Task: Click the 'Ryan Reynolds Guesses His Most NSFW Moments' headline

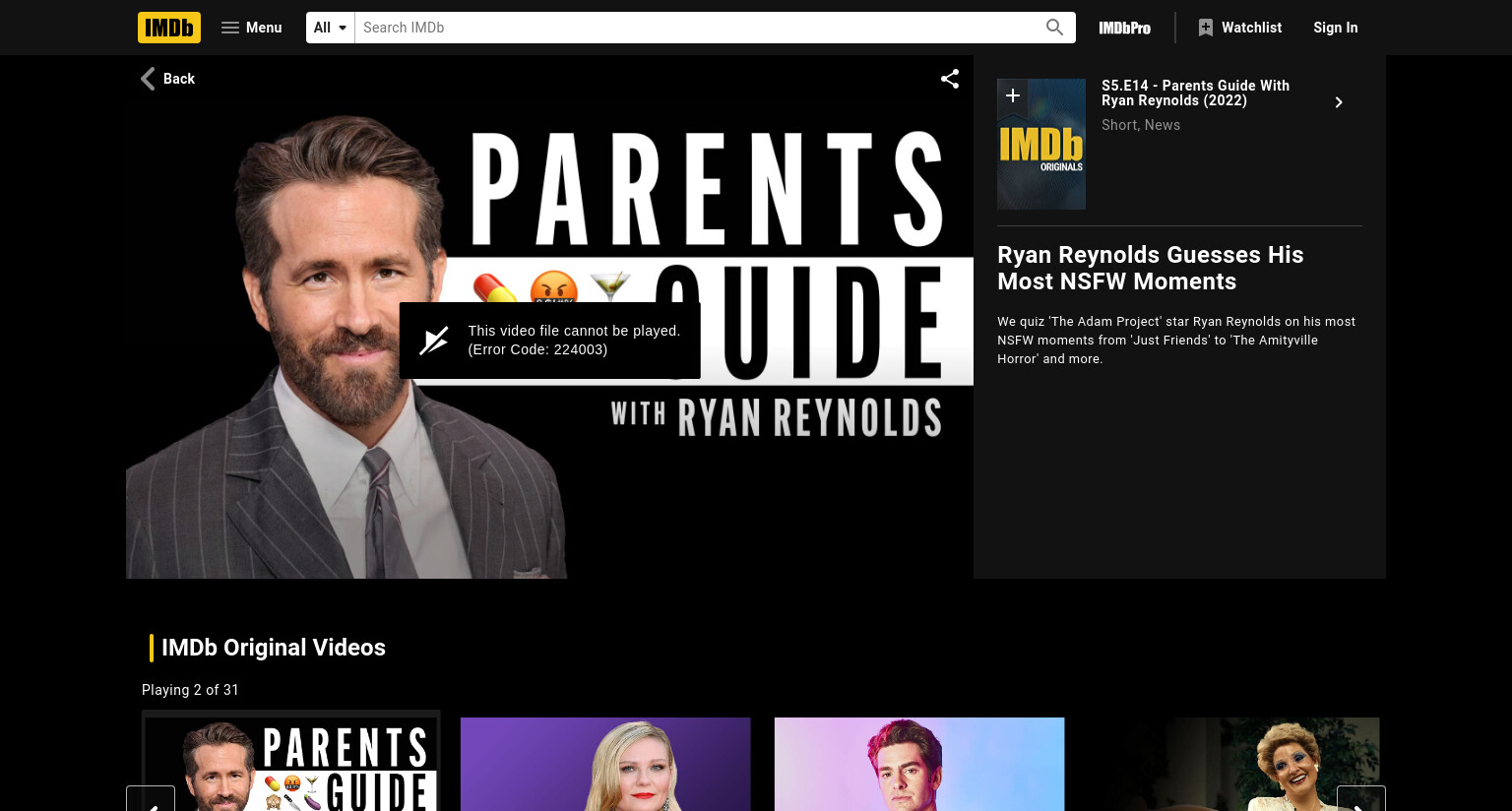Action: pos(1151,268)
